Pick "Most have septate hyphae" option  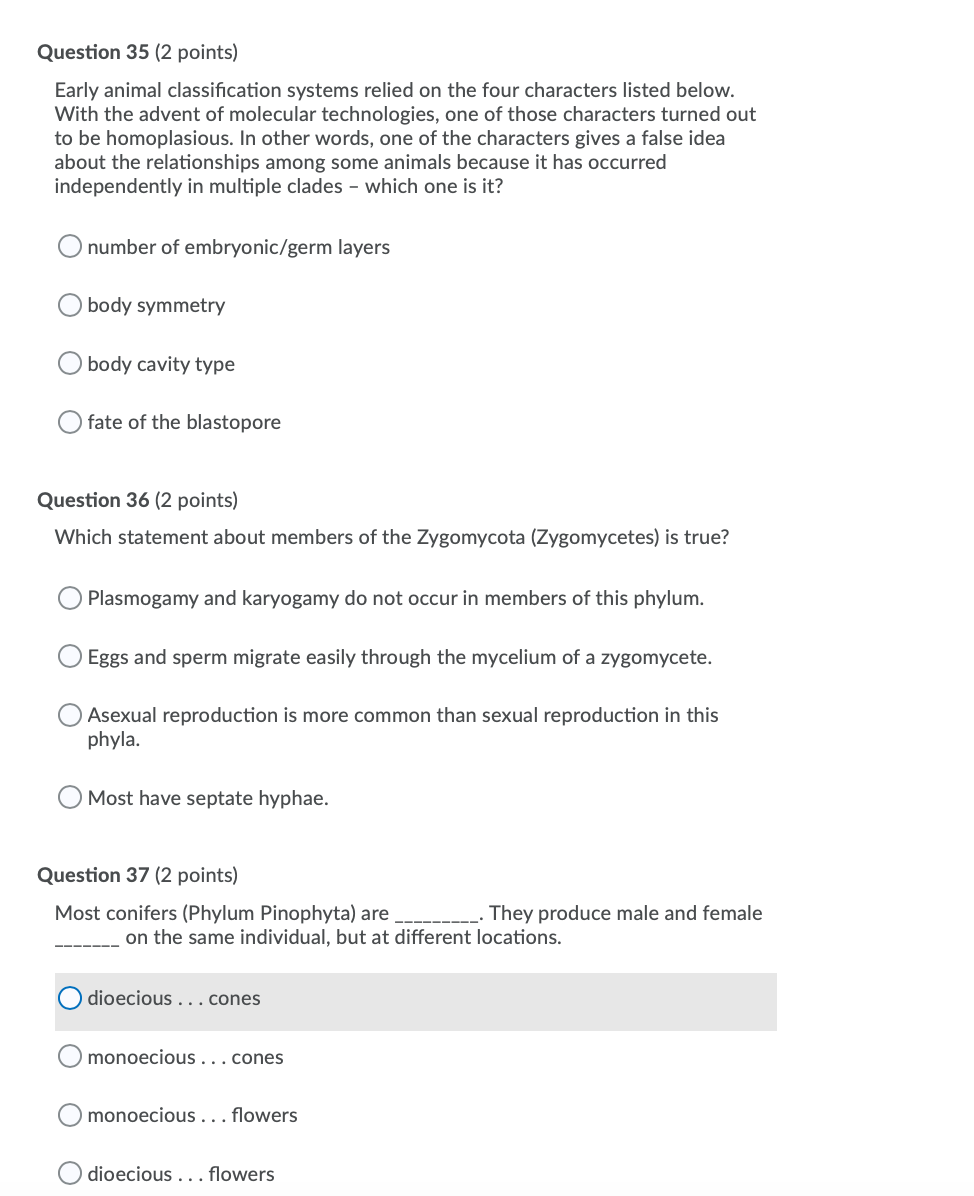70,796
